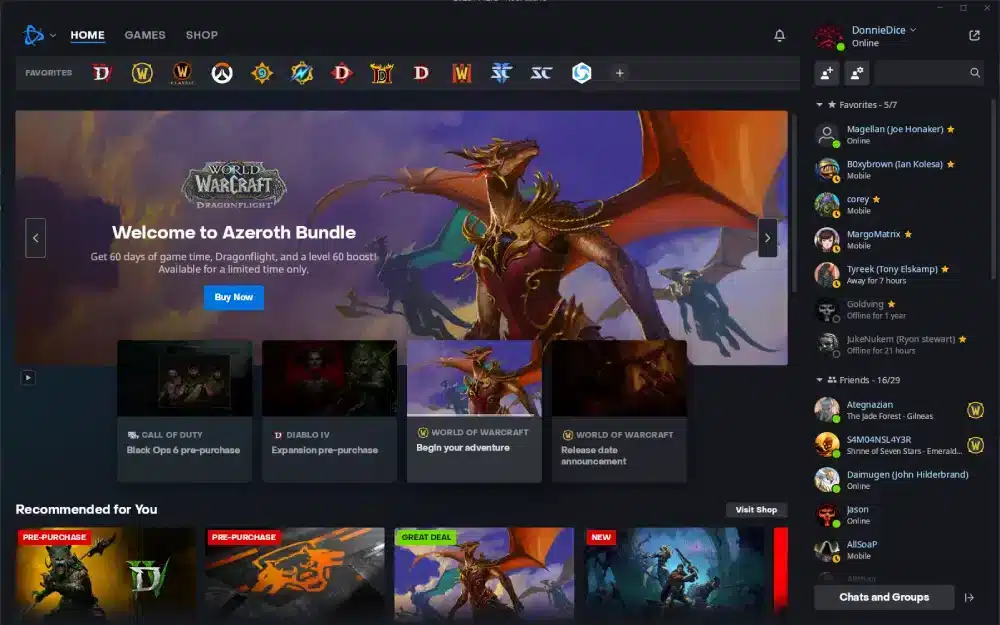
Task: Launch Overwatch from the favorites bar
Action: [222, 73]
